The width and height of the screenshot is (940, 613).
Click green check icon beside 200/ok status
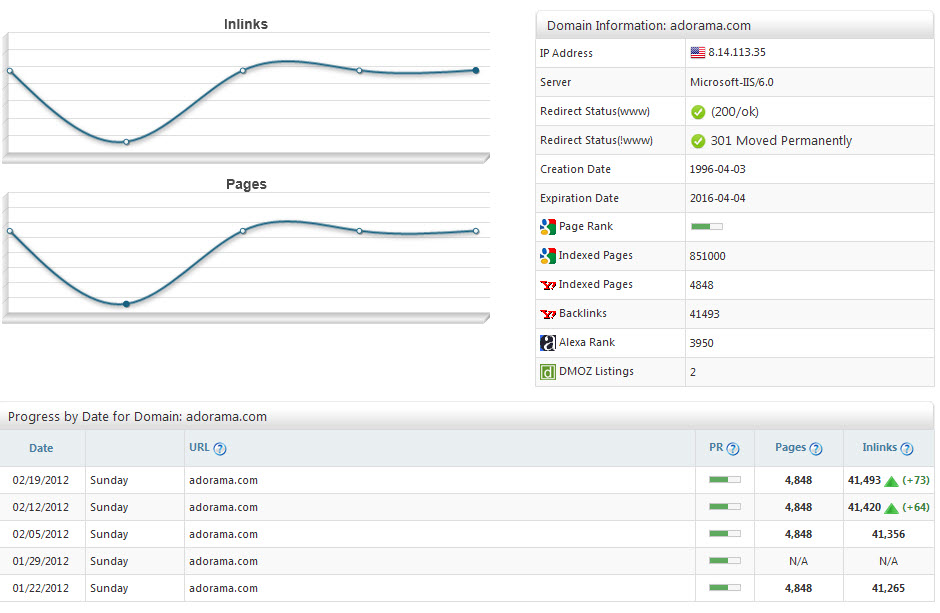coord(698,112)
